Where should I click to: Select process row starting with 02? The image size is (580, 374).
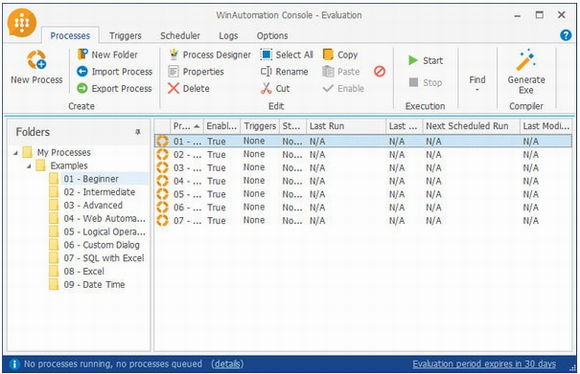click(x=363, y=154)
